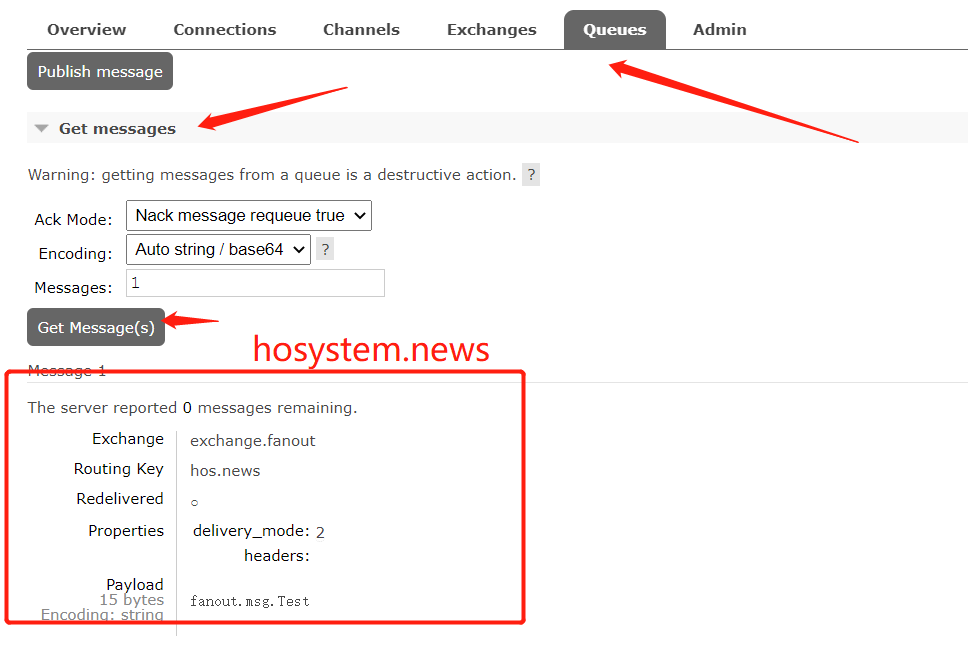Select the hos.news routing key value
Viewport: 968px width, 649px height.
pyautogui.click(x=225, y=471)
